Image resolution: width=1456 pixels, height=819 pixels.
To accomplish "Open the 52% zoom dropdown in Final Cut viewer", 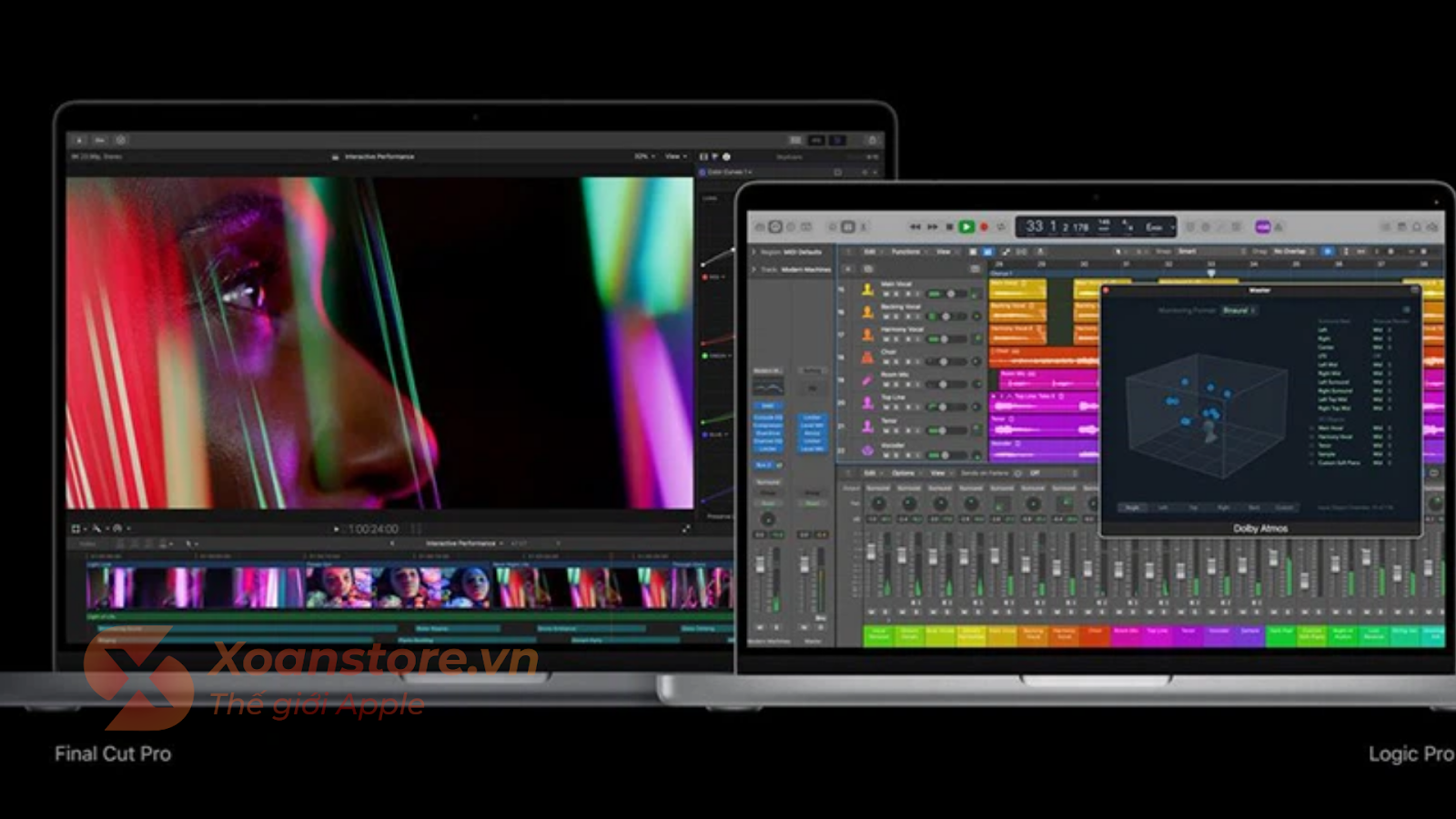I will point(644,157).
